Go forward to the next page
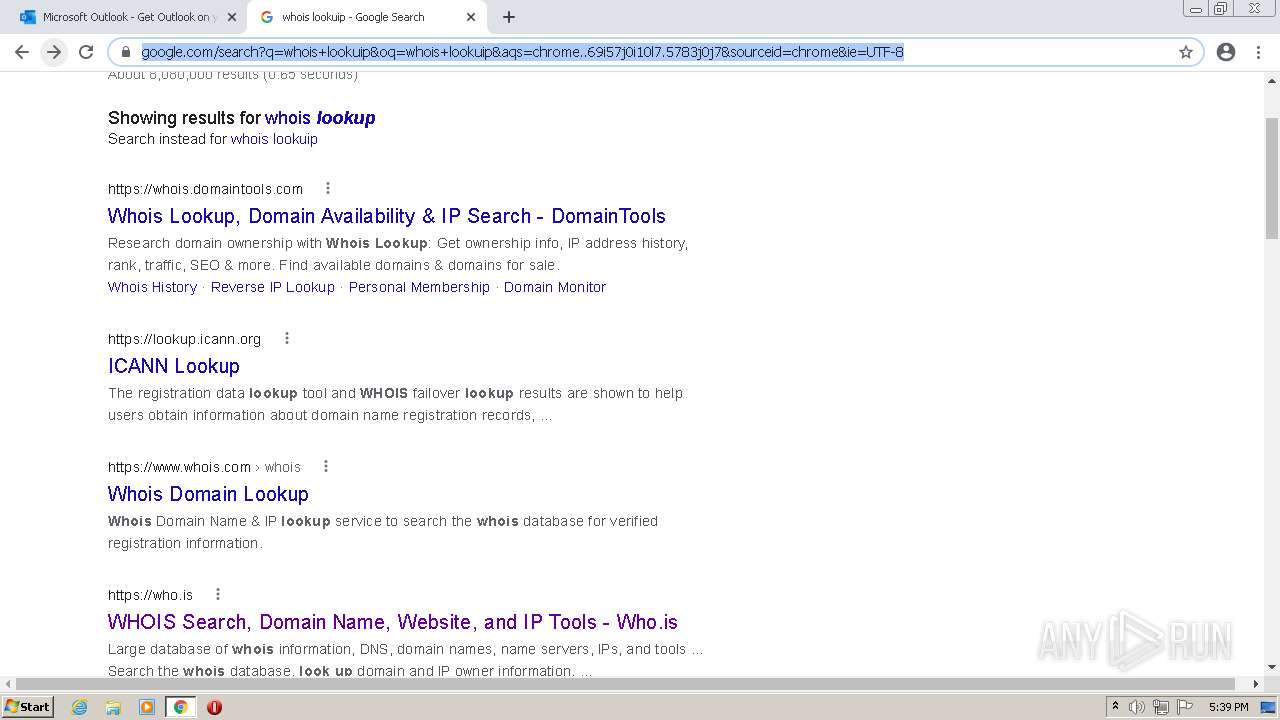1280x720 pixels. 54,52
